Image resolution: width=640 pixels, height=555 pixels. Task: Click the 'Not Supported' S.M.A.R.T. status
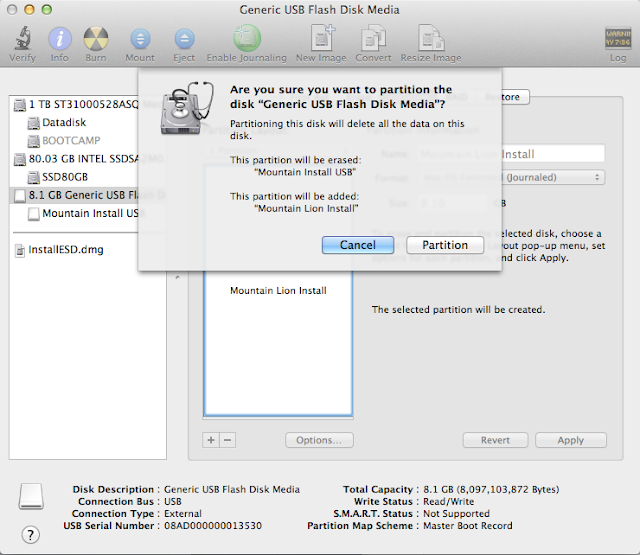pos(456,513)
